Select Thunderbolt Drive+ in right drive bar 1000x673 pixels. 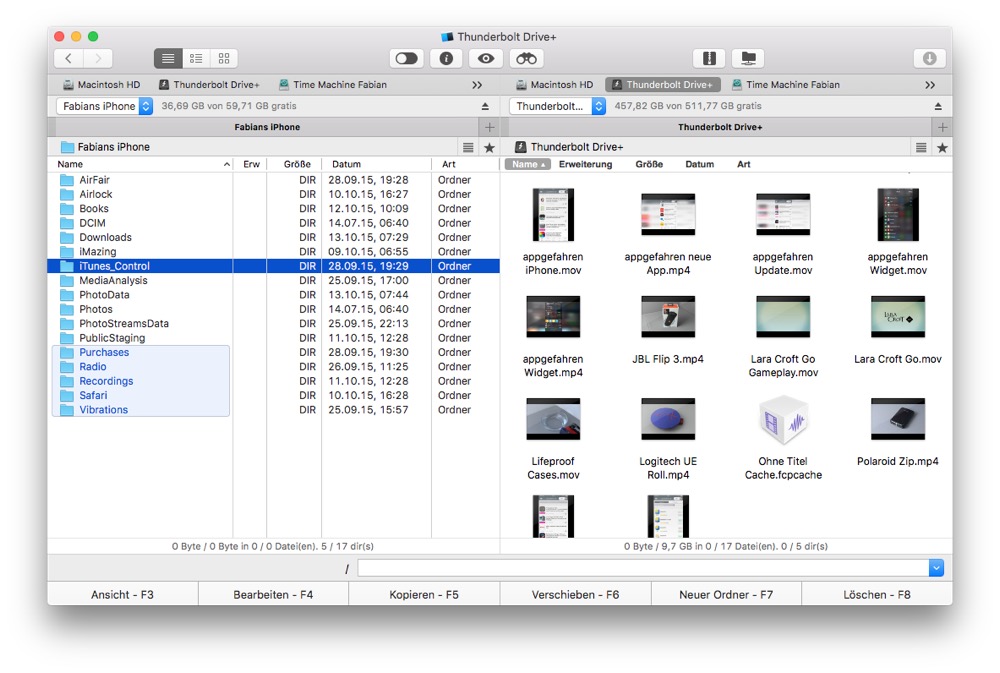pyautogui.click(x=663, y=85)
